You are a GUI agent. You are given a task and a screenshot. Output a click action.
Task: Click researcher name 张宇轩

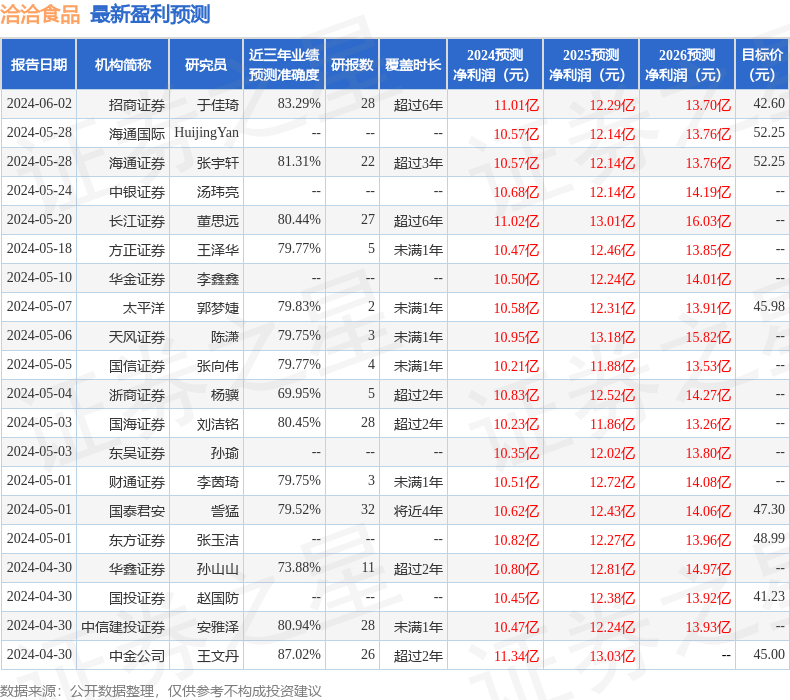pyautogui.click(x=218, y=163)
